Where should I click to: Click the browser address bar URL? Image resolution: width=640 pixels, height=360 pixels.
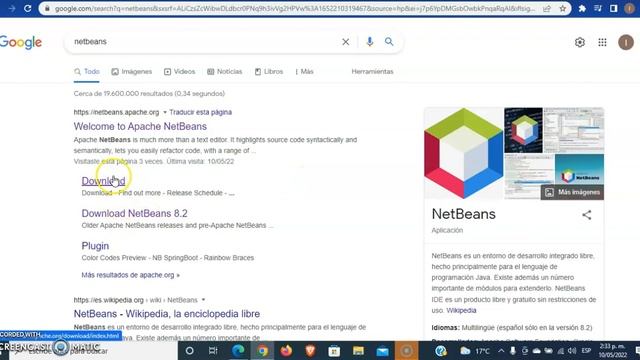pyautogui.click(x=294, y=8)
